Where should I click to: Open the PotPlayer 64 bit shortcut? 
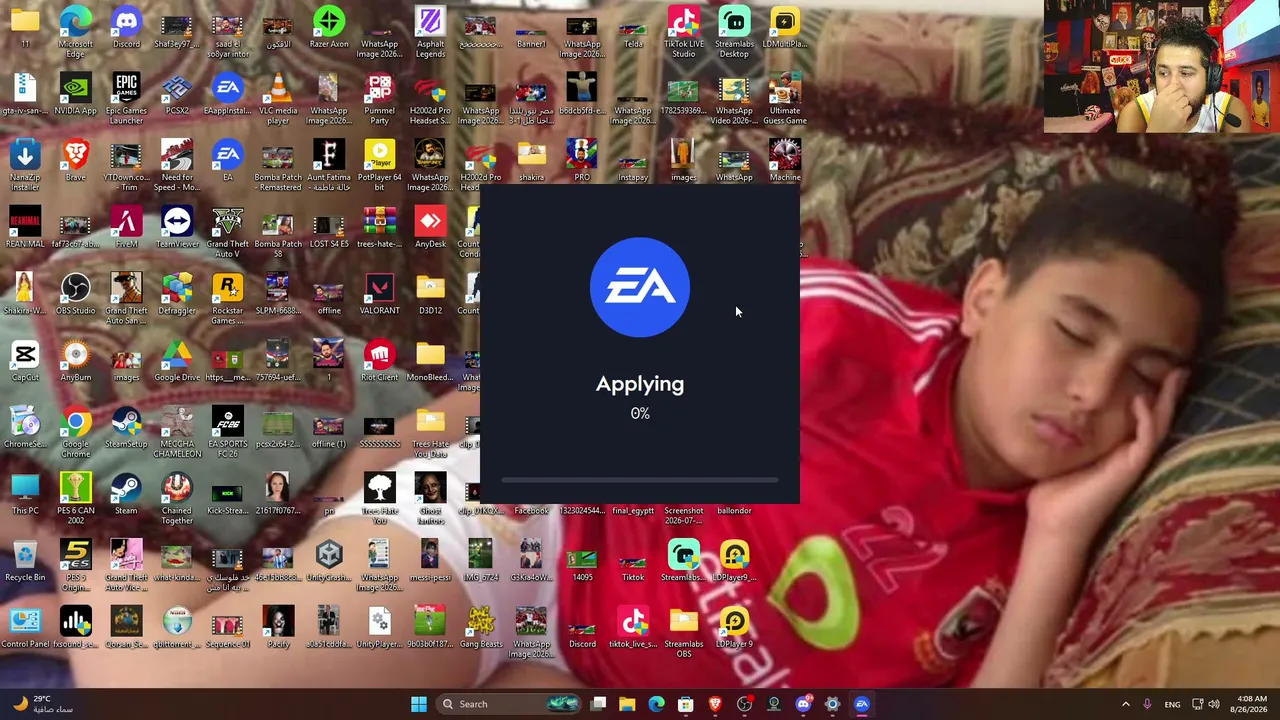click(379, 165)
